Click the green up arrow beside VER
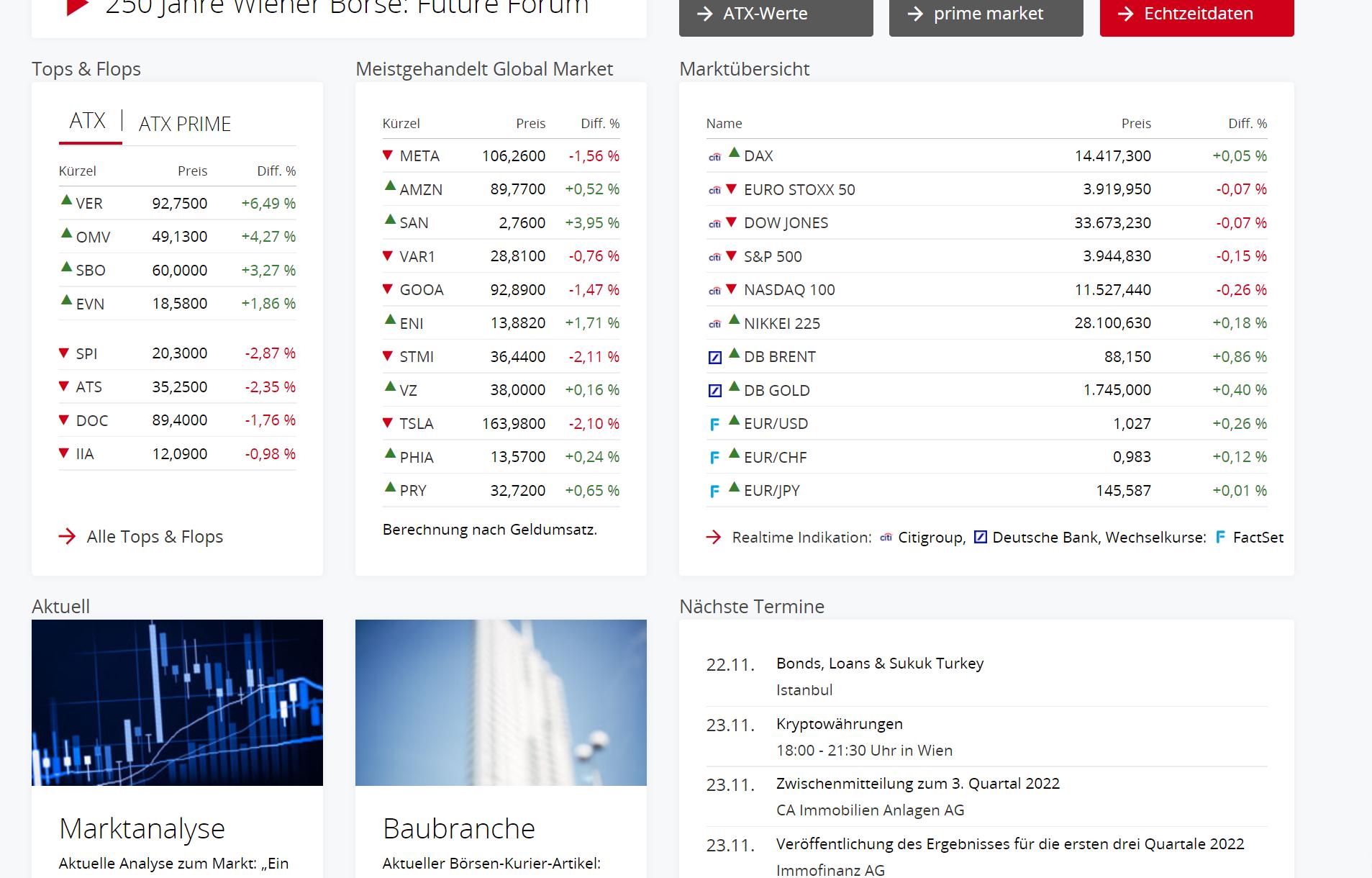Screen dimensions: 1372x878 (x=66, y=200)
